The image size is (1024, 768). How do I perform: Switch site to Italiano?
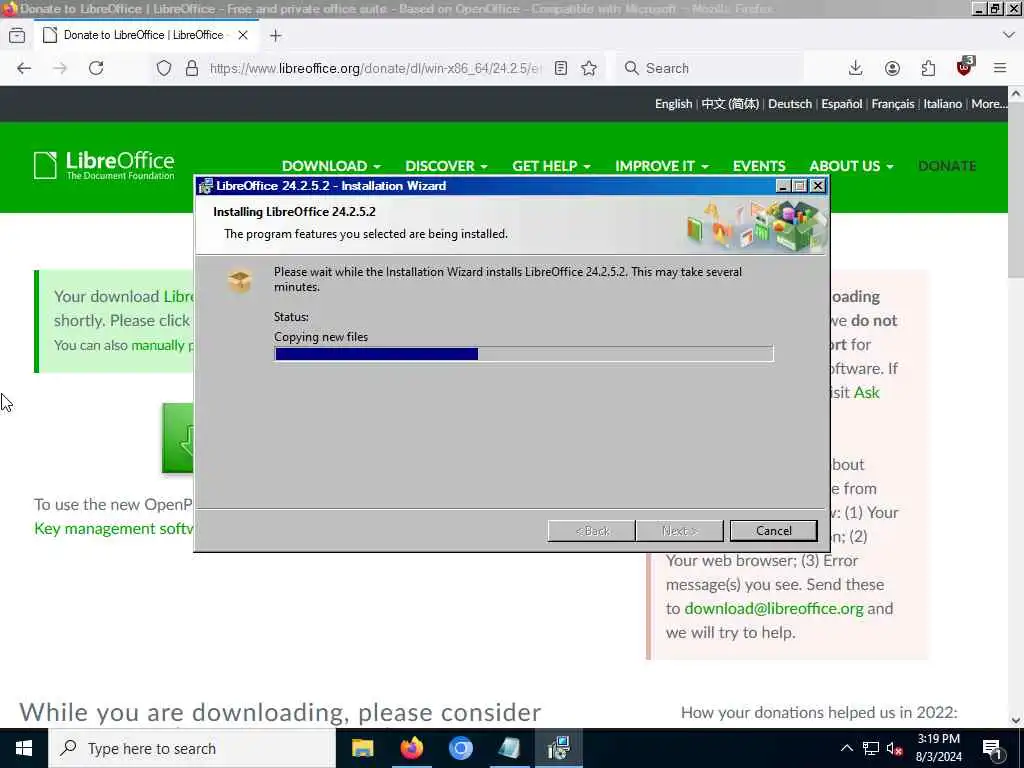click(942, 104)
